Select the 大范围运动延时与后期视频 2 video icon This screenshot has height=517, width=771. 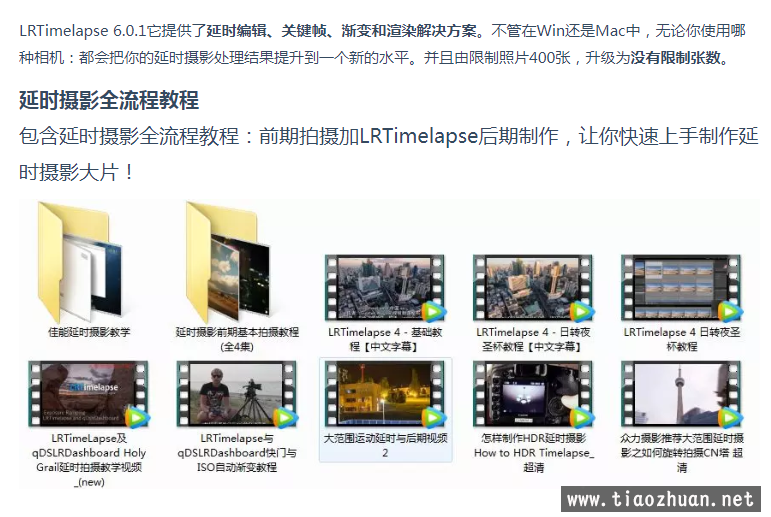[385, 394]
